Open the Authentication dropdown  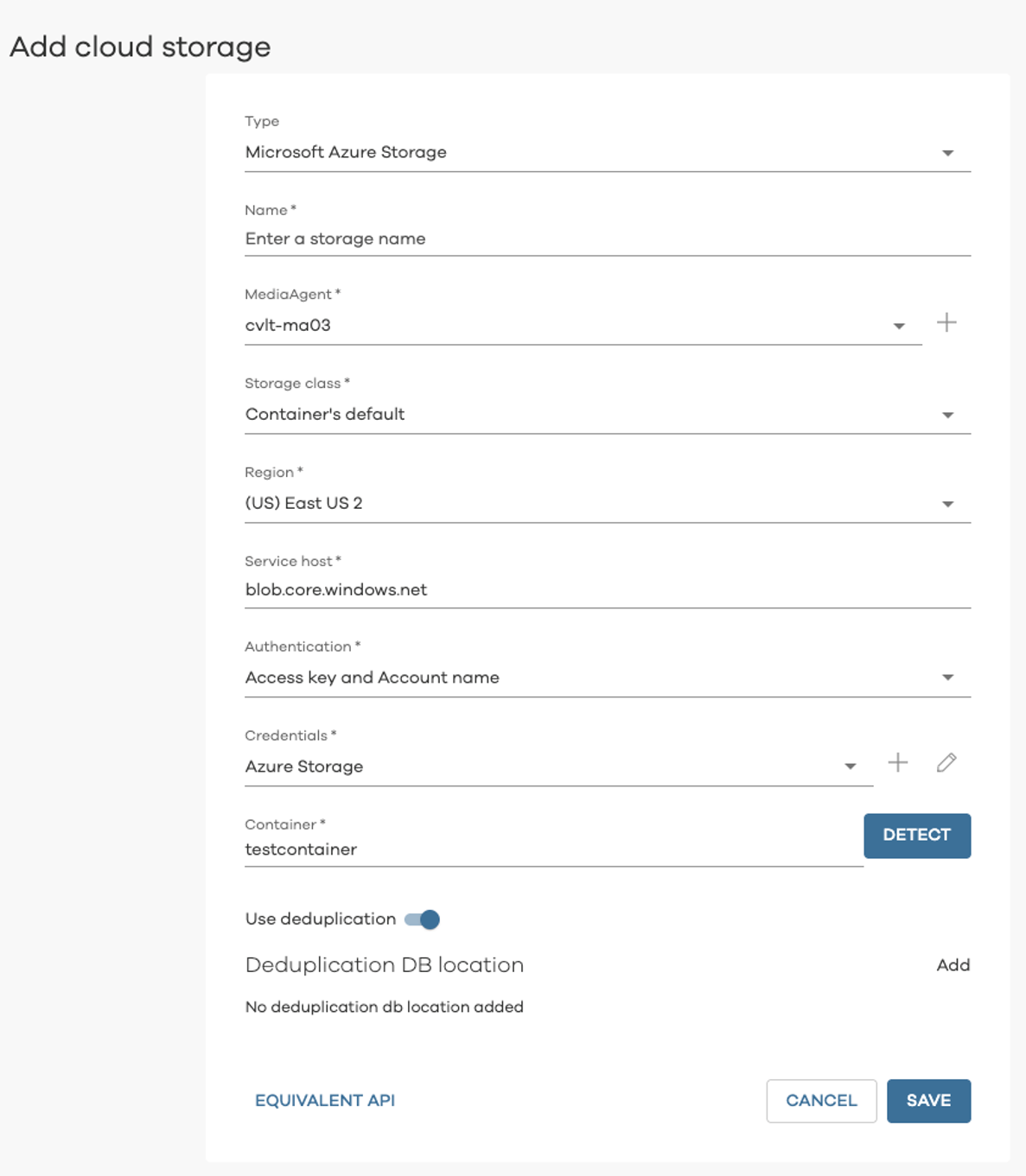point(947,677)
